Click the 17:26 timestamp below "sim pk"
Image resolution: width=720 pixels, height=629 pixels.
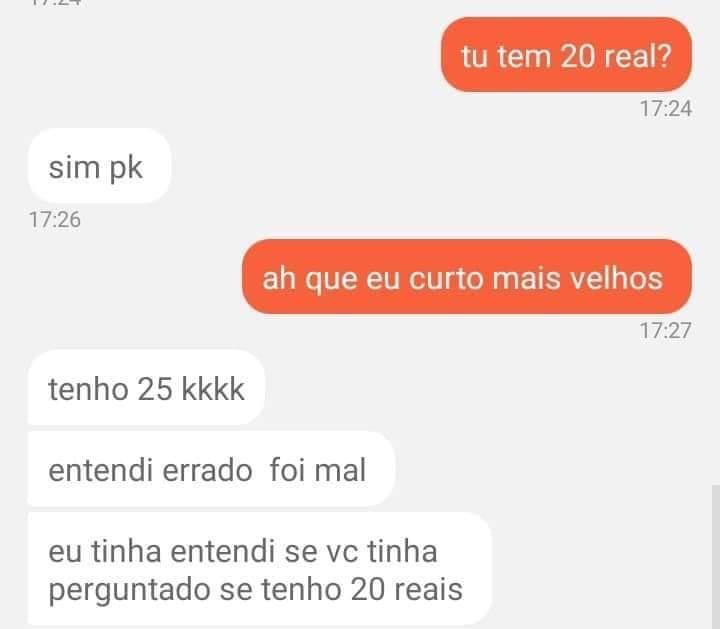click(x=55, y=219)
